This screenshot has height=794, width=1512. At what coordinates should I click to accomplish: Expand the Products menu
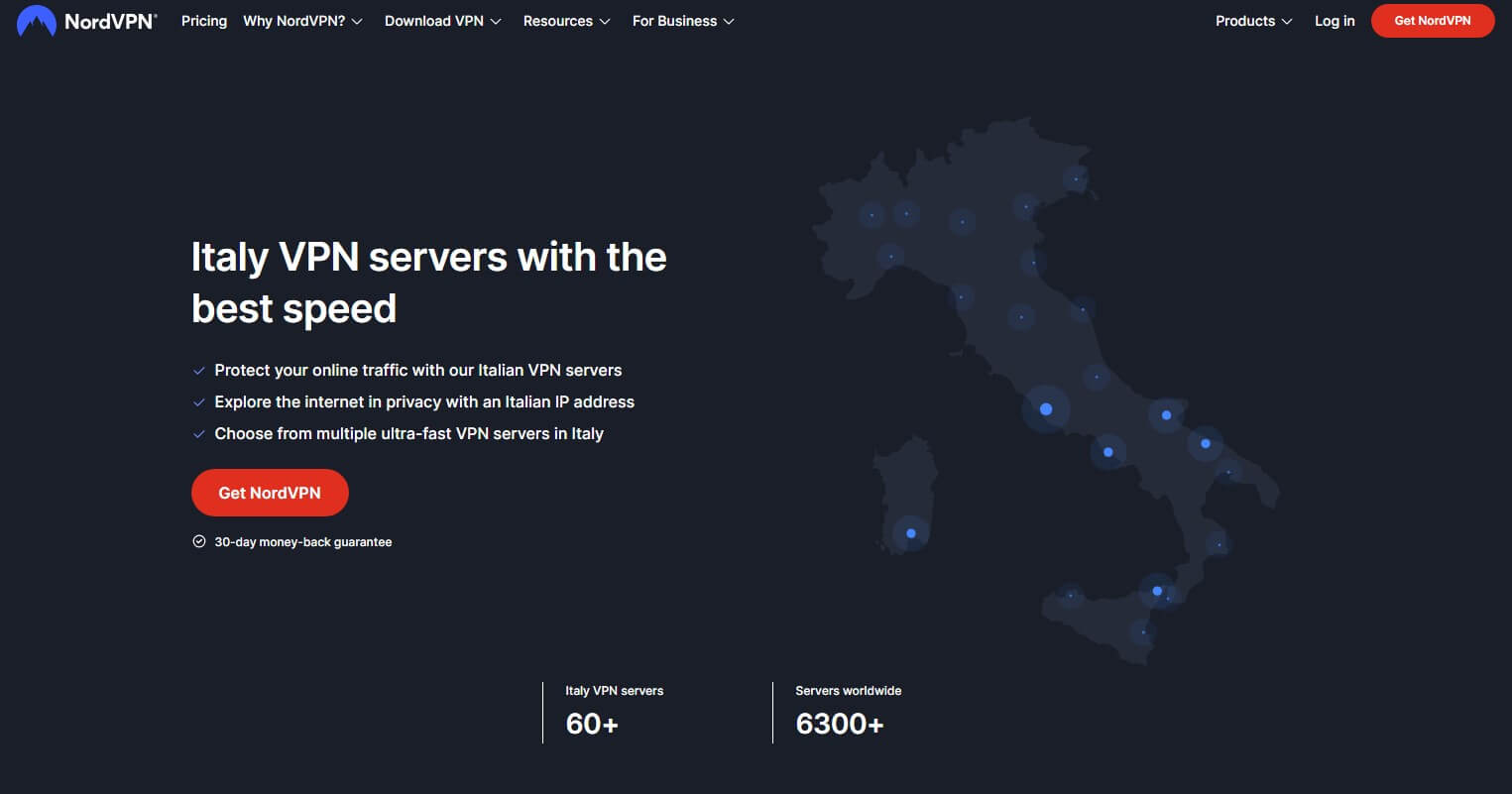tap(1253, 21)
